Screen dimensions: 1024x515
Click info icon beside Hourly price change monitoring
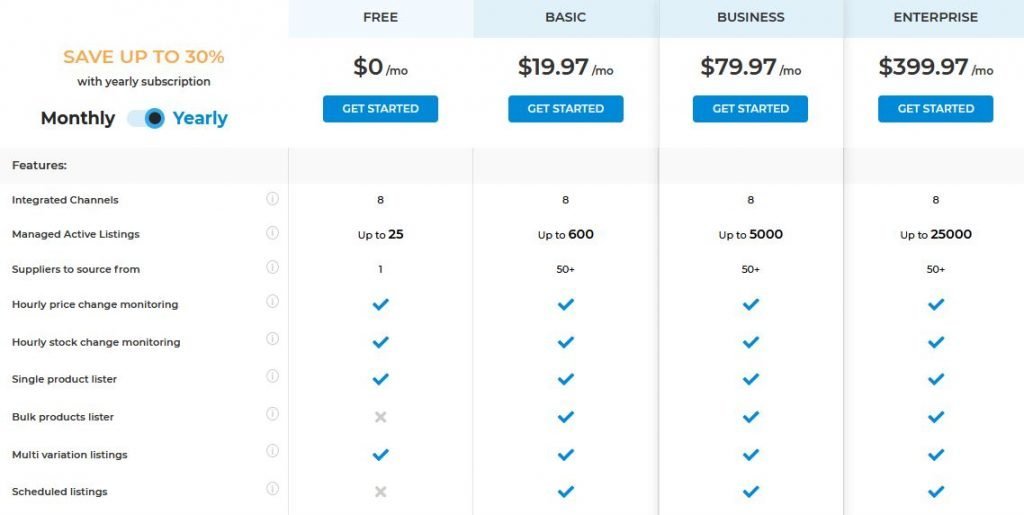tap(272, 302)
